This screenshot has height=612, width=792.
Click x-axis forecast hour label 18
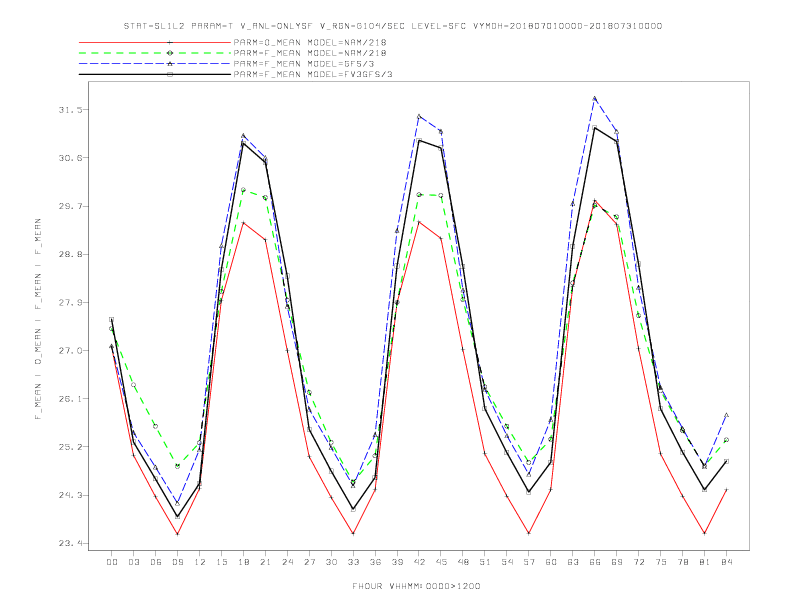pos(243,562)
